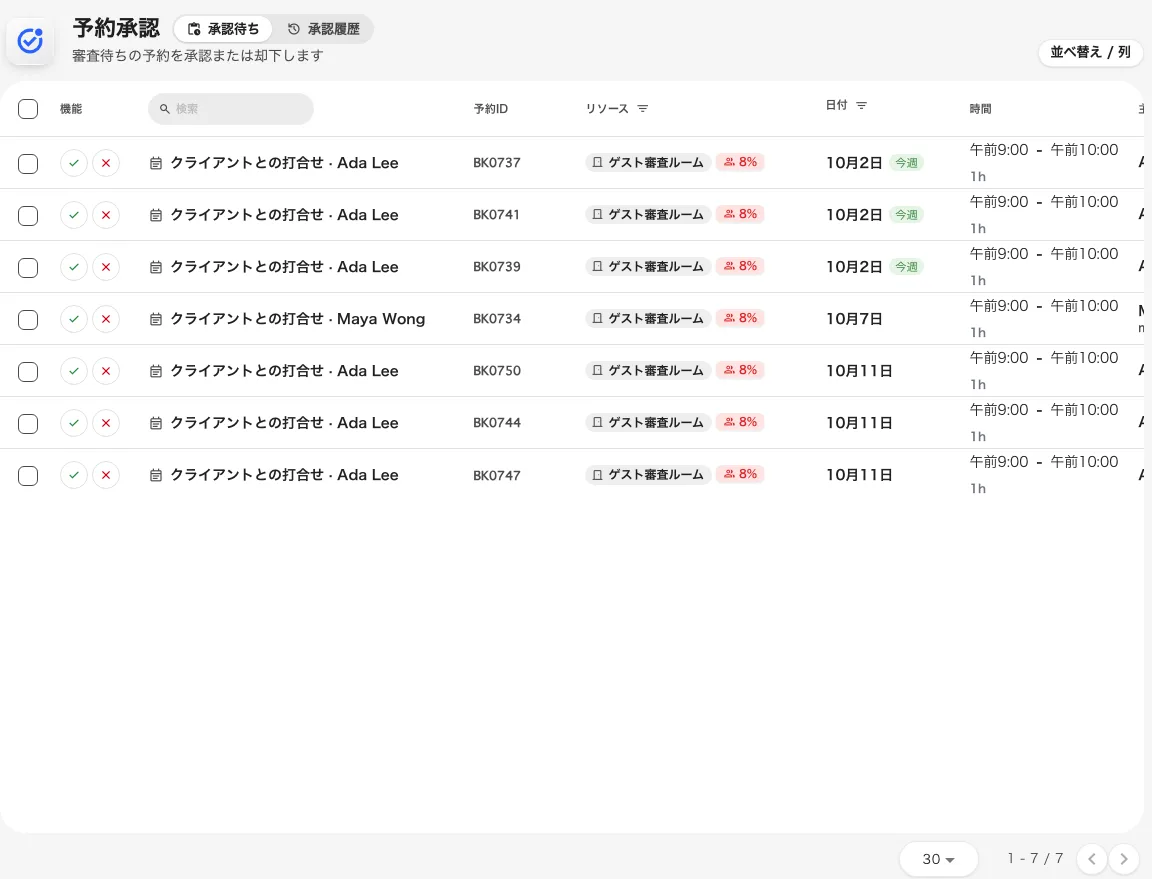This screenshot has height=879, width=1152.
Task: Open the rows-per-page dropdown showing 30
Action: pos(938,858)
